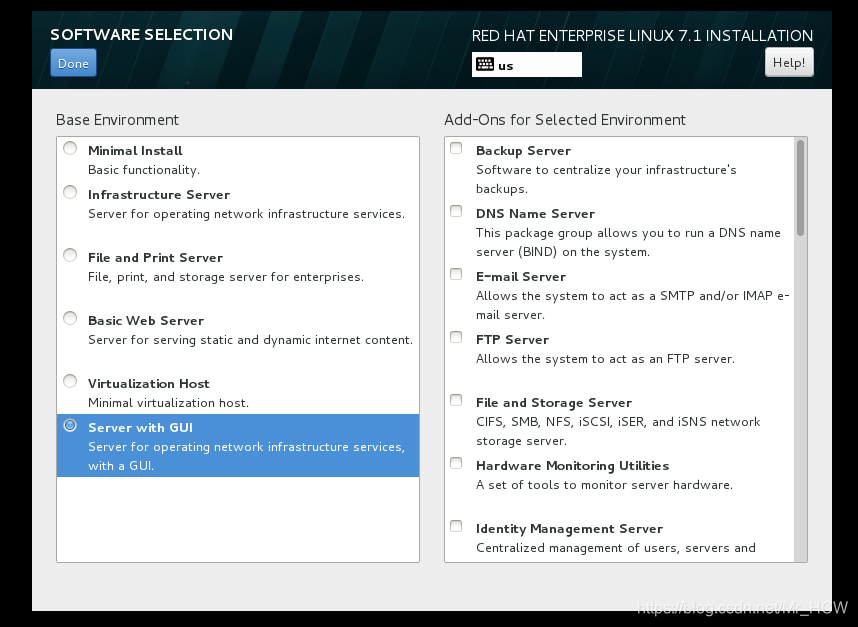Click the File and Print Server label

coord(155,257)
